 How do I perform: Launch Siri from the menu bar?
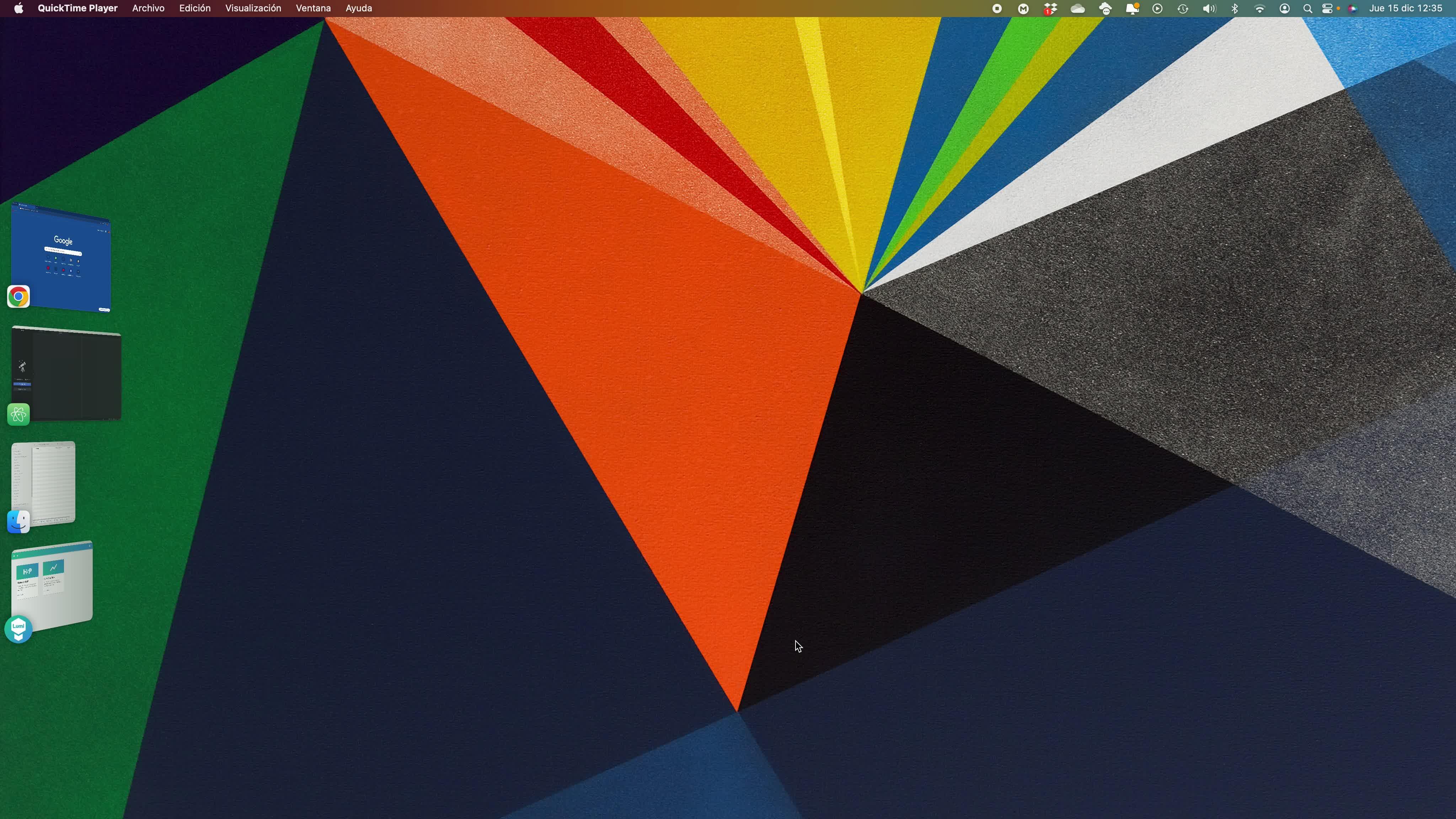(1353, 9)
